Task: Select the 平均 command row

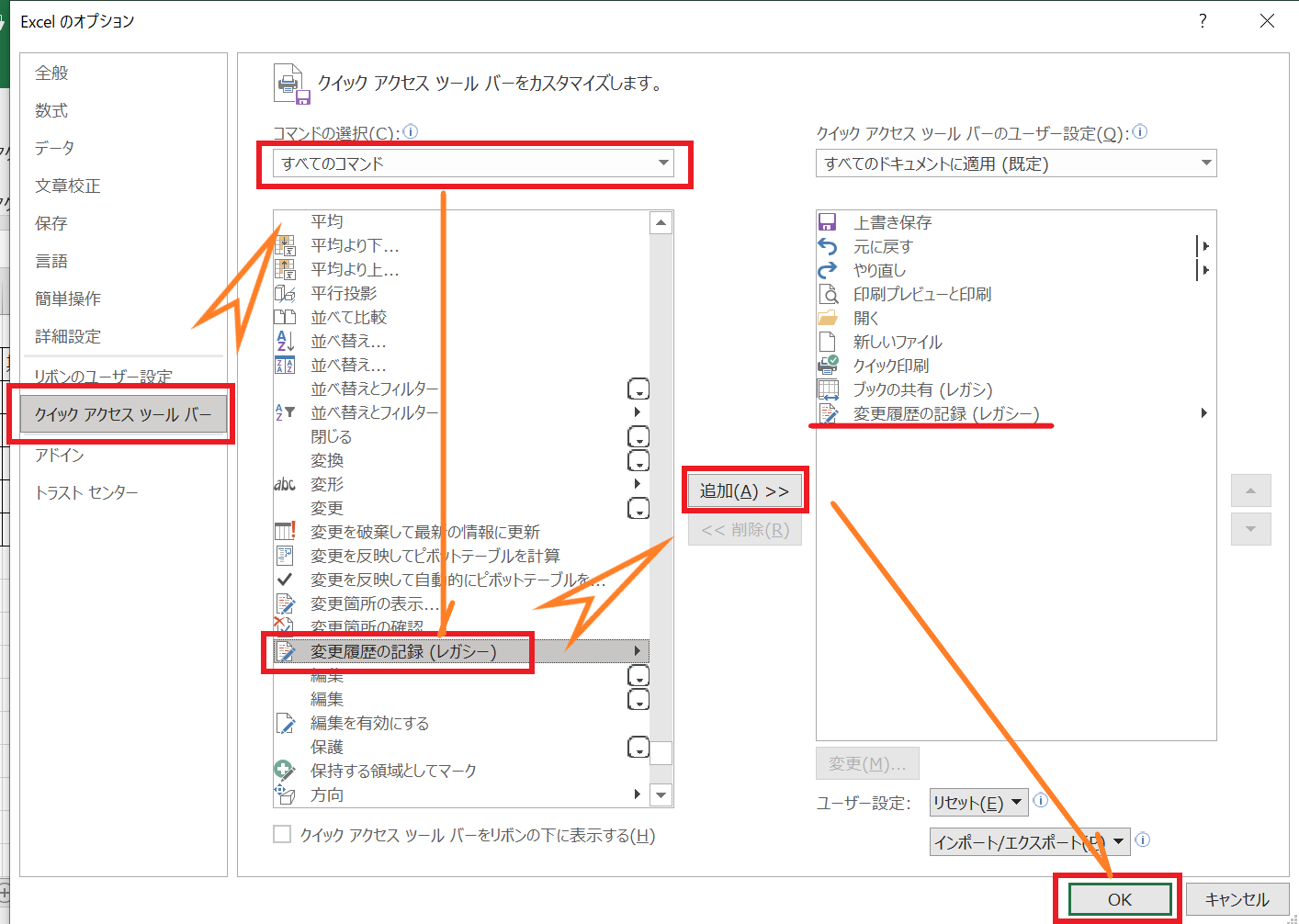Action: (461, 221)
